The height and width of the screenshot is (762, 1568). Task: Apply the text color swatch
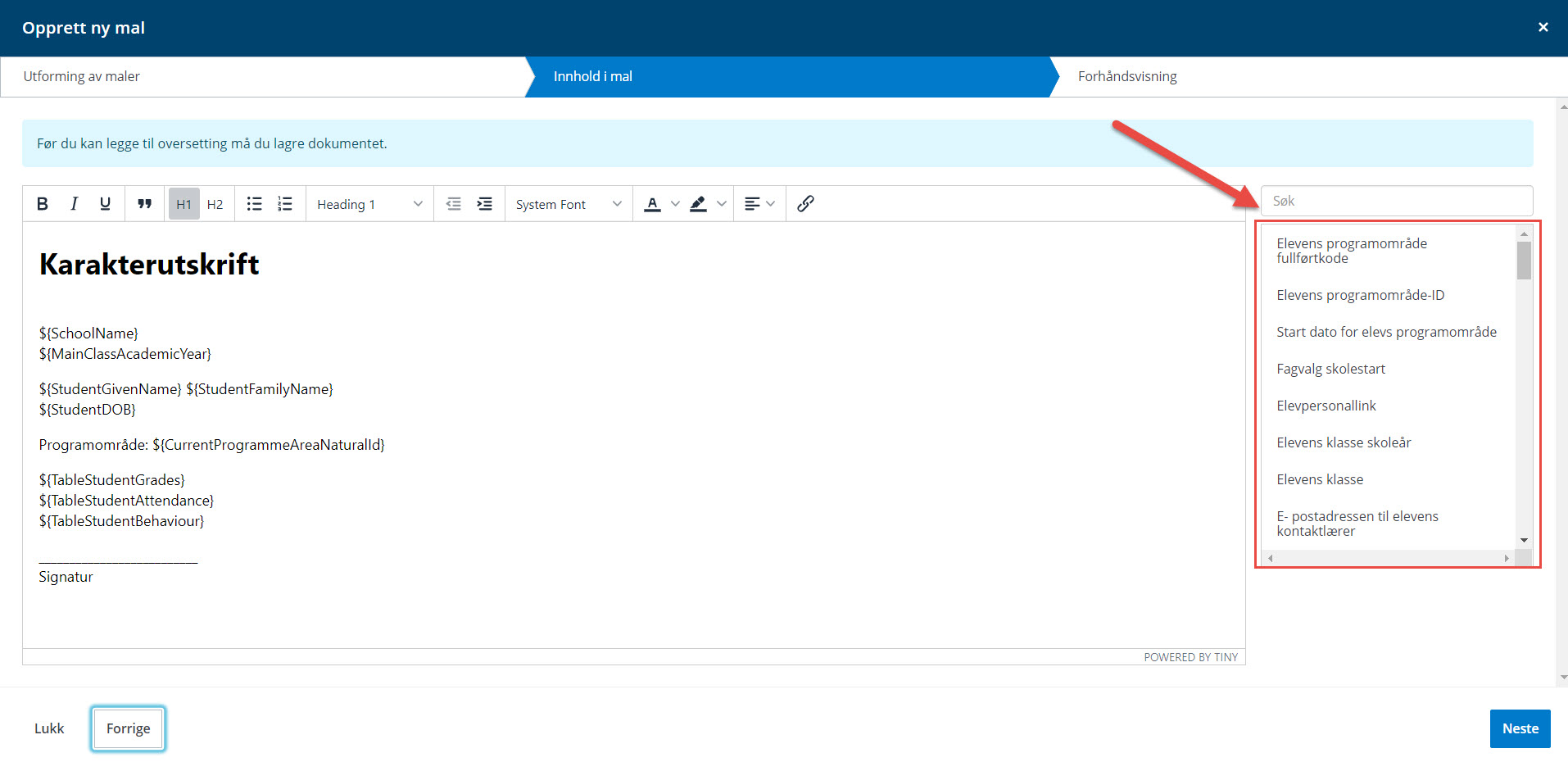652,204
